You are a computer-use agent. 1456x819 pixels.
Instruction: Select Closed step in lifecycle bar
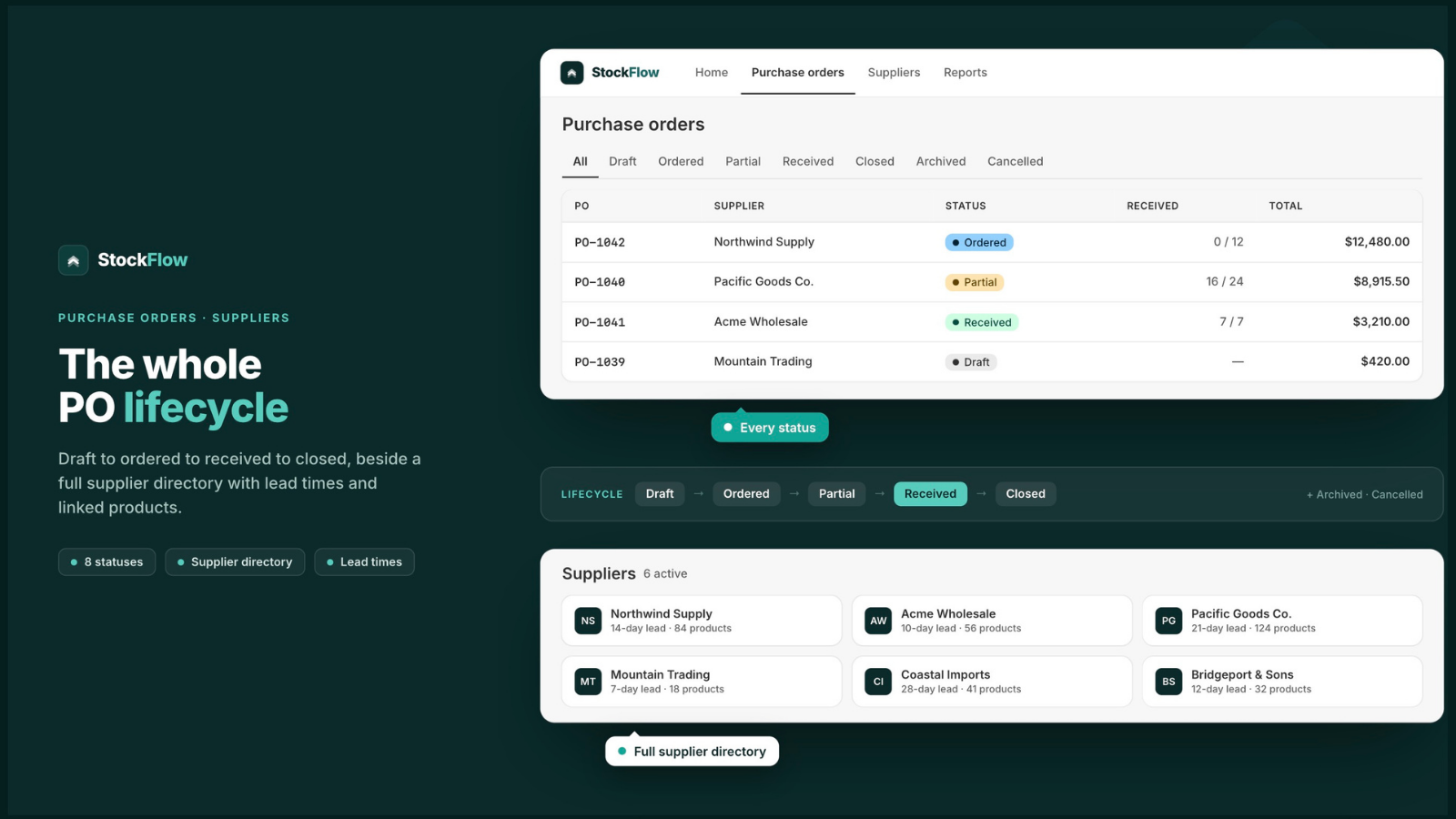[x=1026, y=494]
